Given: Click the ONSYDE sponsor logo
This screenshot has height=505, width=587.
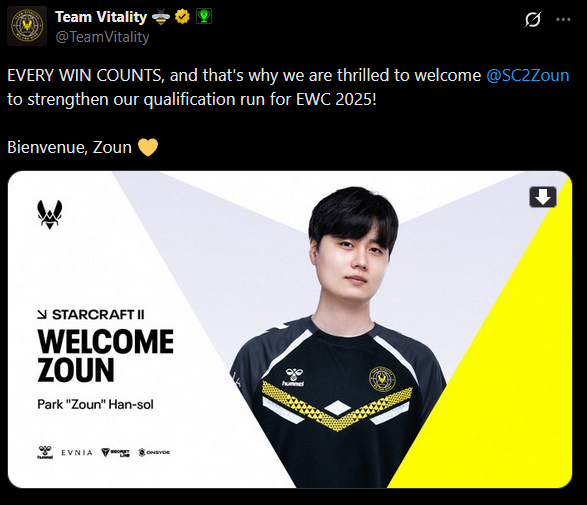Looking at the screenshot, I should [x=154, y=453].
